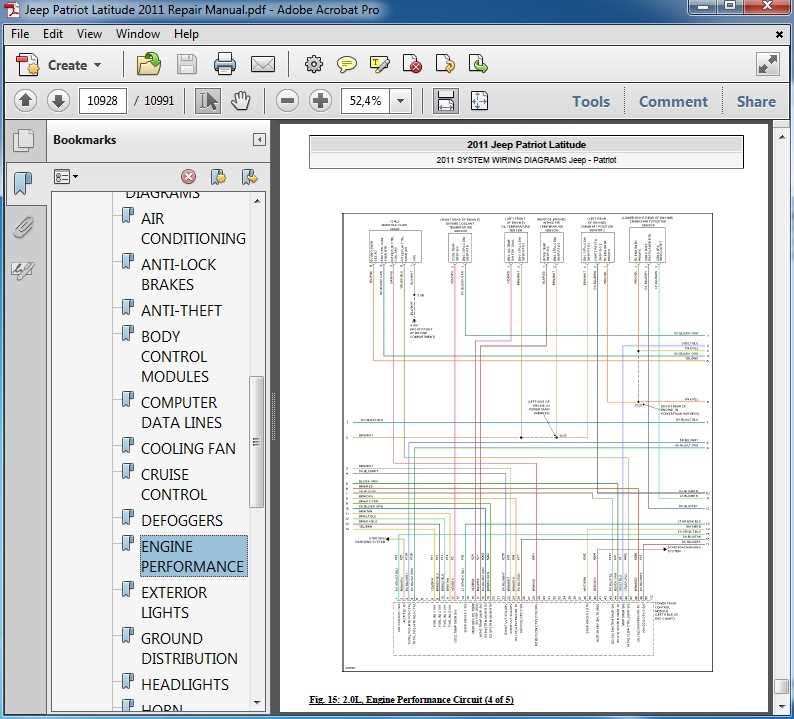Click the Print icon

(224, 64)
